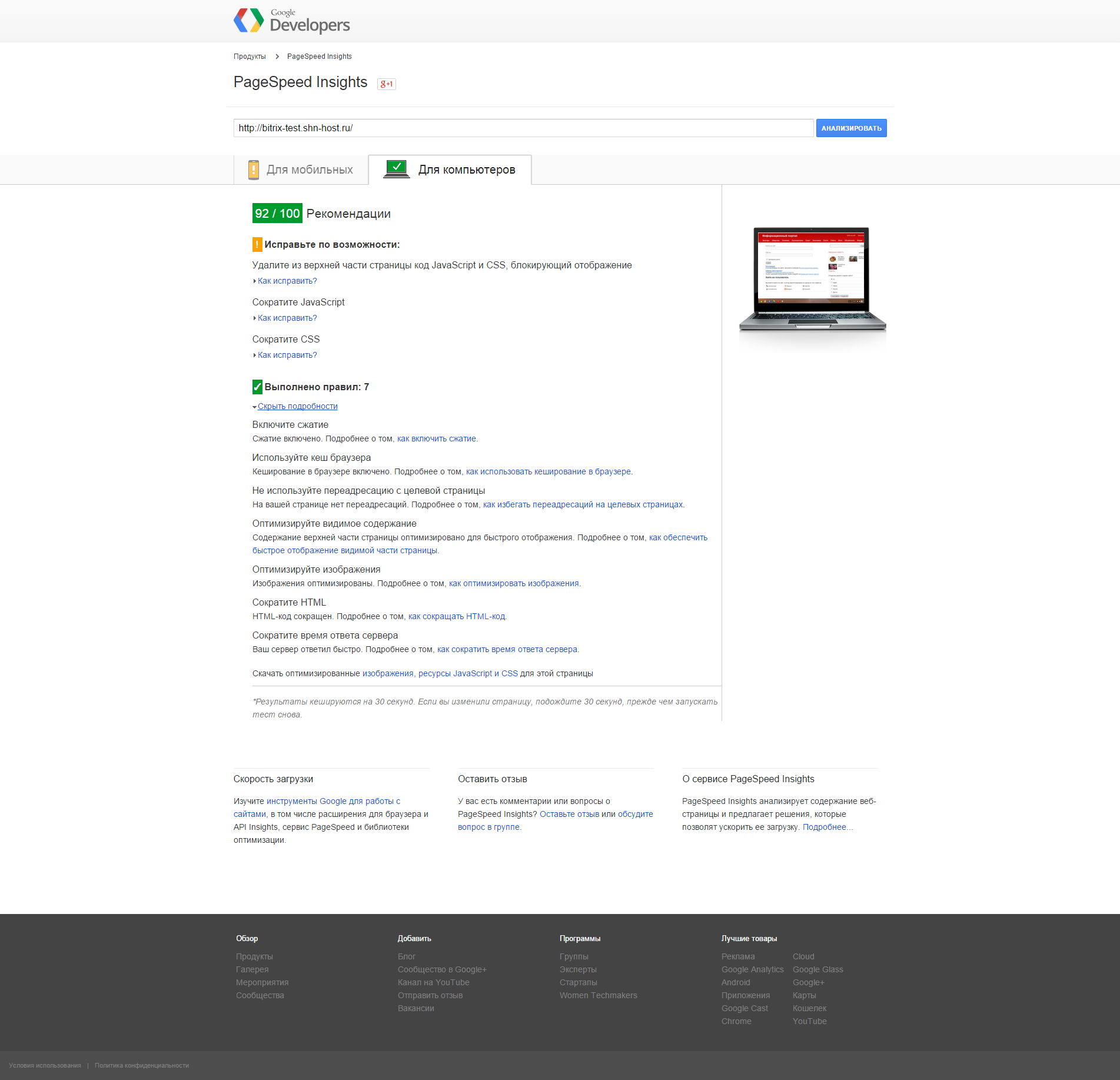The height and width of the screenshot is (1080, 1120).
Task: Click the green checkmark passed-rules icon
Action: (x=257, y=387)
